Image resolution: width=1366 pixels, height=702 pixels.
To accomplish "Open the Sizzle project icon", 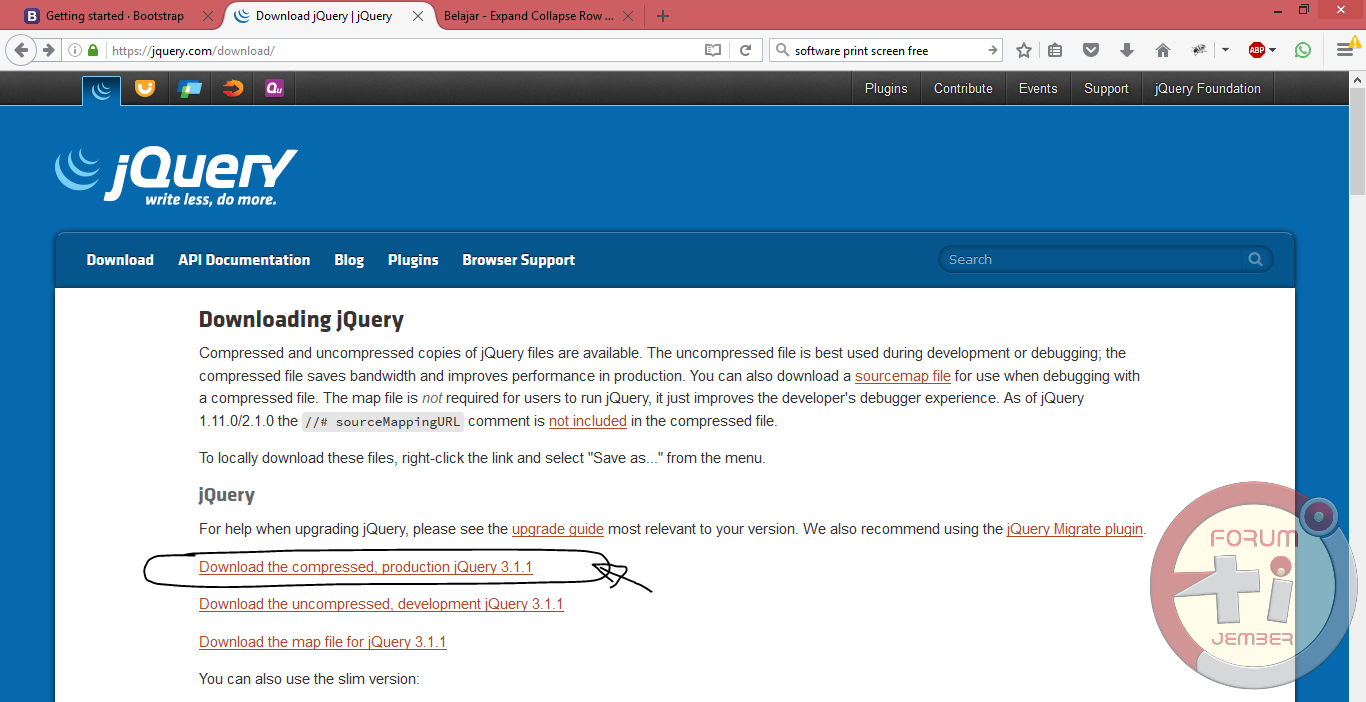I will click(x=233, y=89).
